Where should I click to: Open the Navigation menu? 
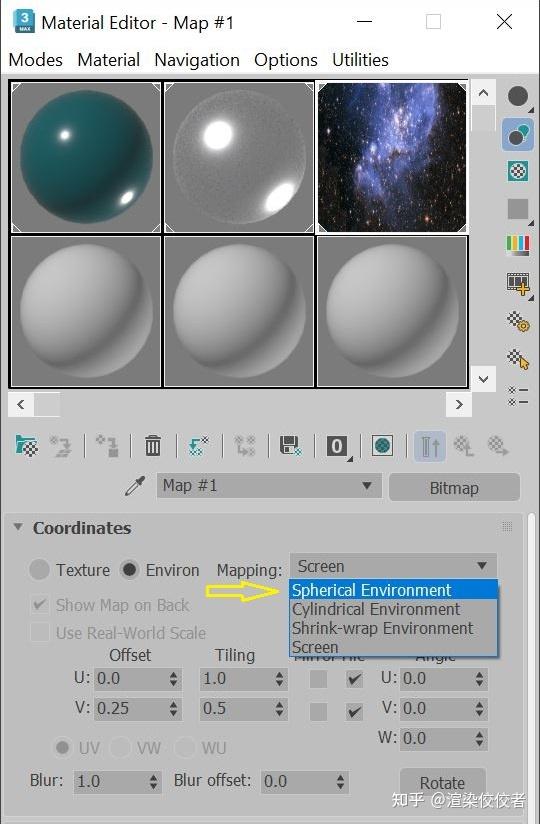click(197, 60)
